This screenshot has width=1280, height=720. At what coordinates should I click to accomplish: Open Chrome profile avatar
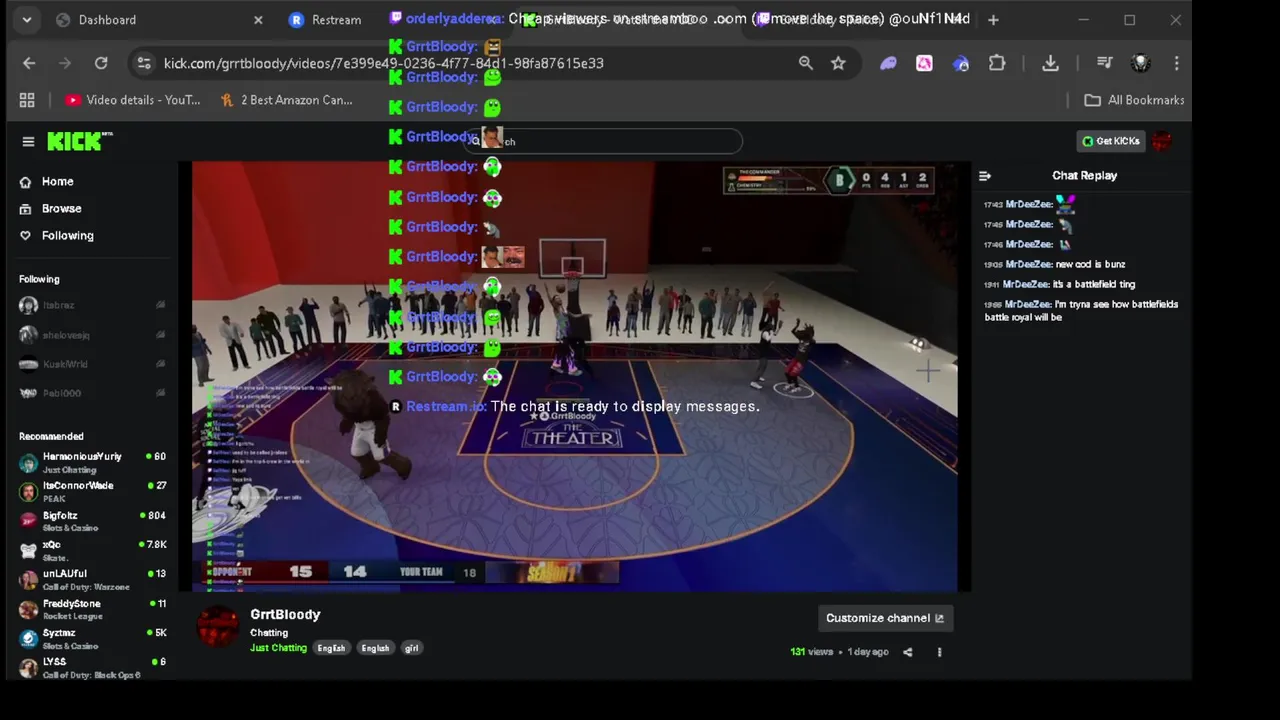[1140, 63]
